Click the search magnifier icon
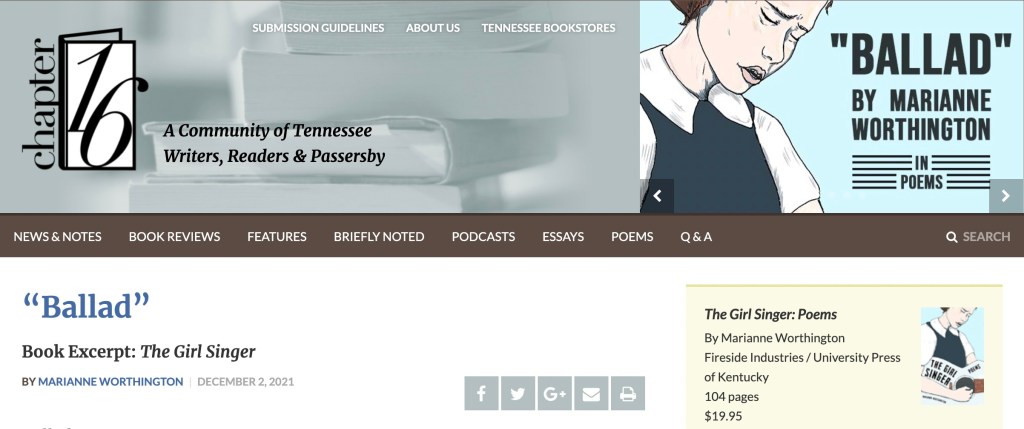Viewport: 1024px width, 429px height. click(952, 236)
